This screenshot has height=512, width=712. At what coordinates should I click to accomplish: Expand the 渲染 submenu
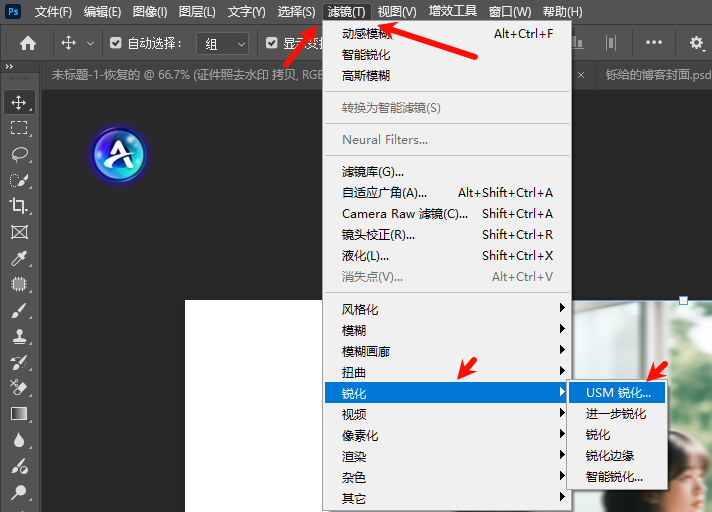pos(447,456)
